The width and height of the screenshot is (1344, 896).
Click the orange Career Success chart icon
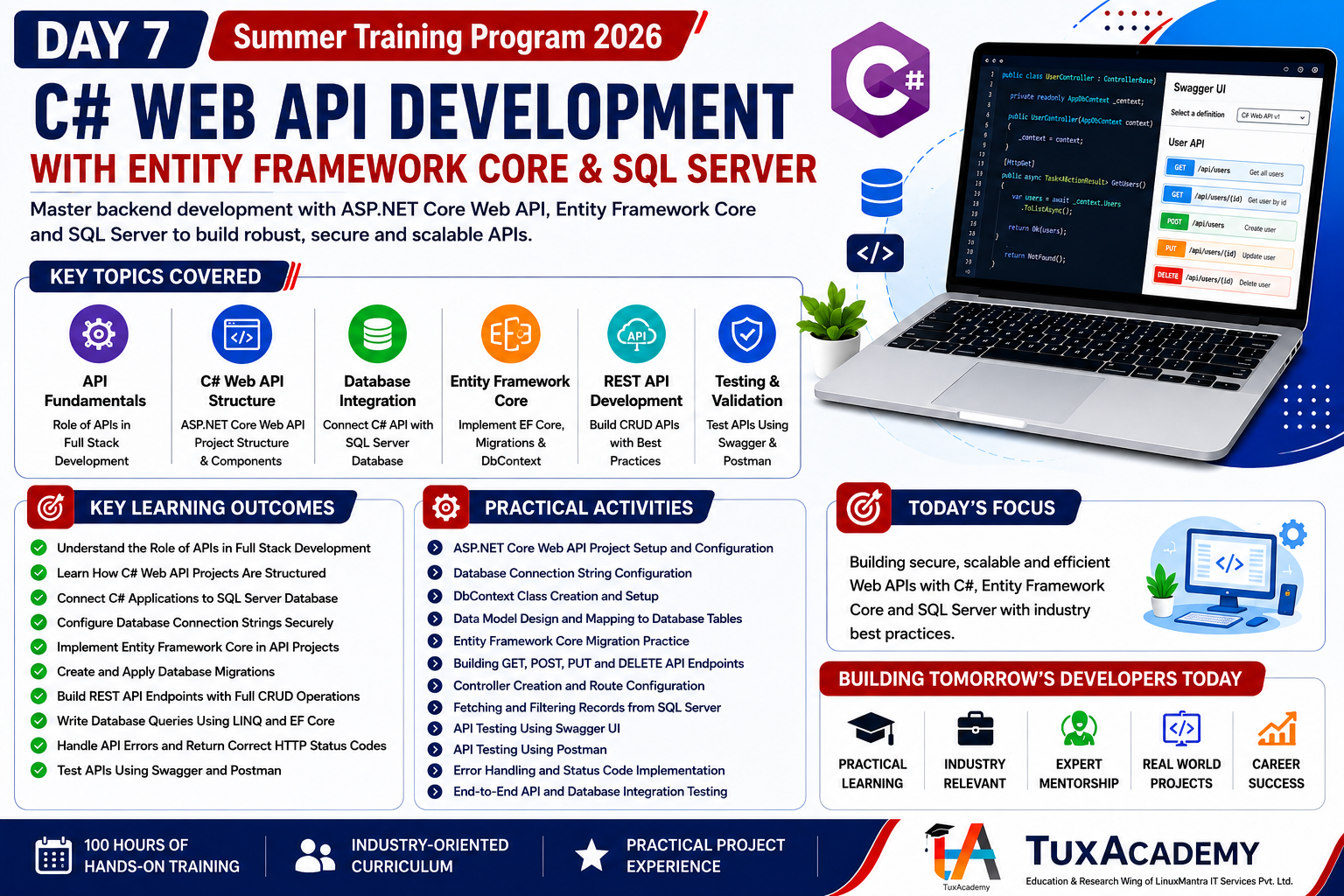pyautogui.click(x=1277, y=728)
